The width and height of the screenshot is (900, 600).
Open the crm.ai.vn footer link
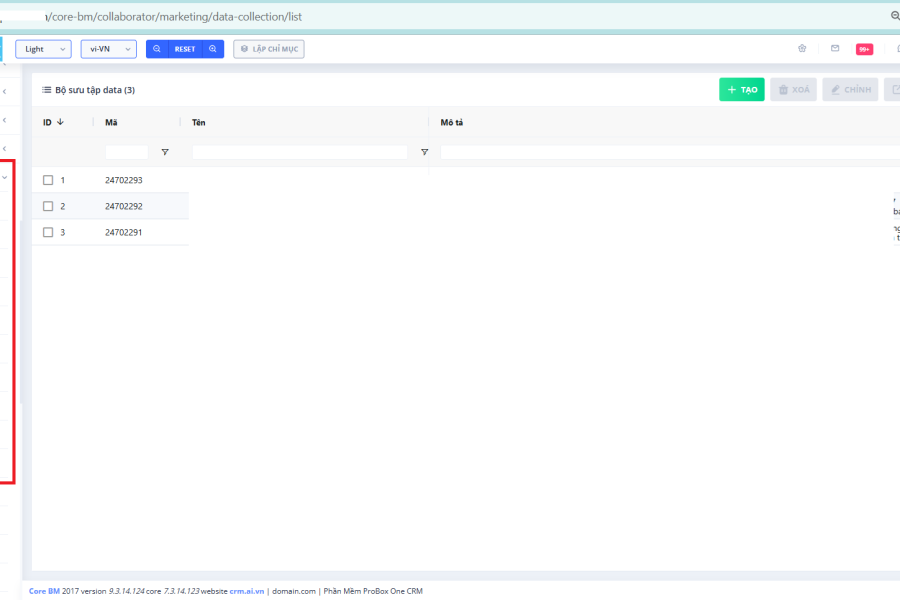[246, 591]
